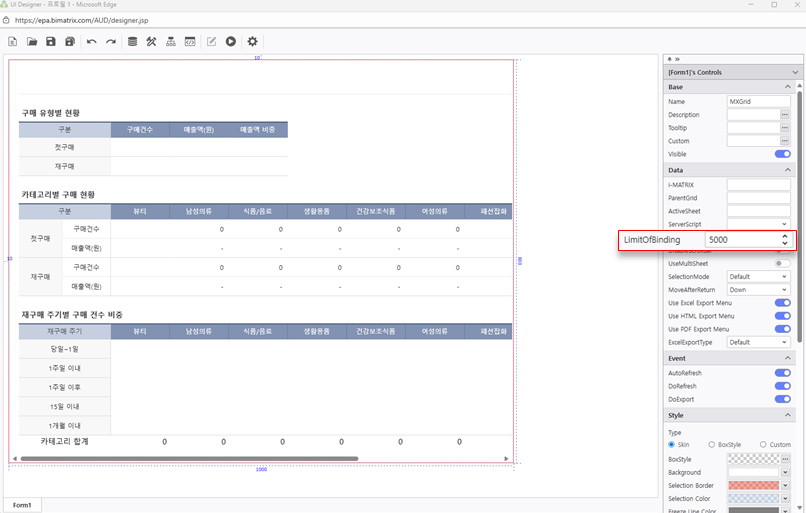Open settings with the gear icon

point(253,42)
